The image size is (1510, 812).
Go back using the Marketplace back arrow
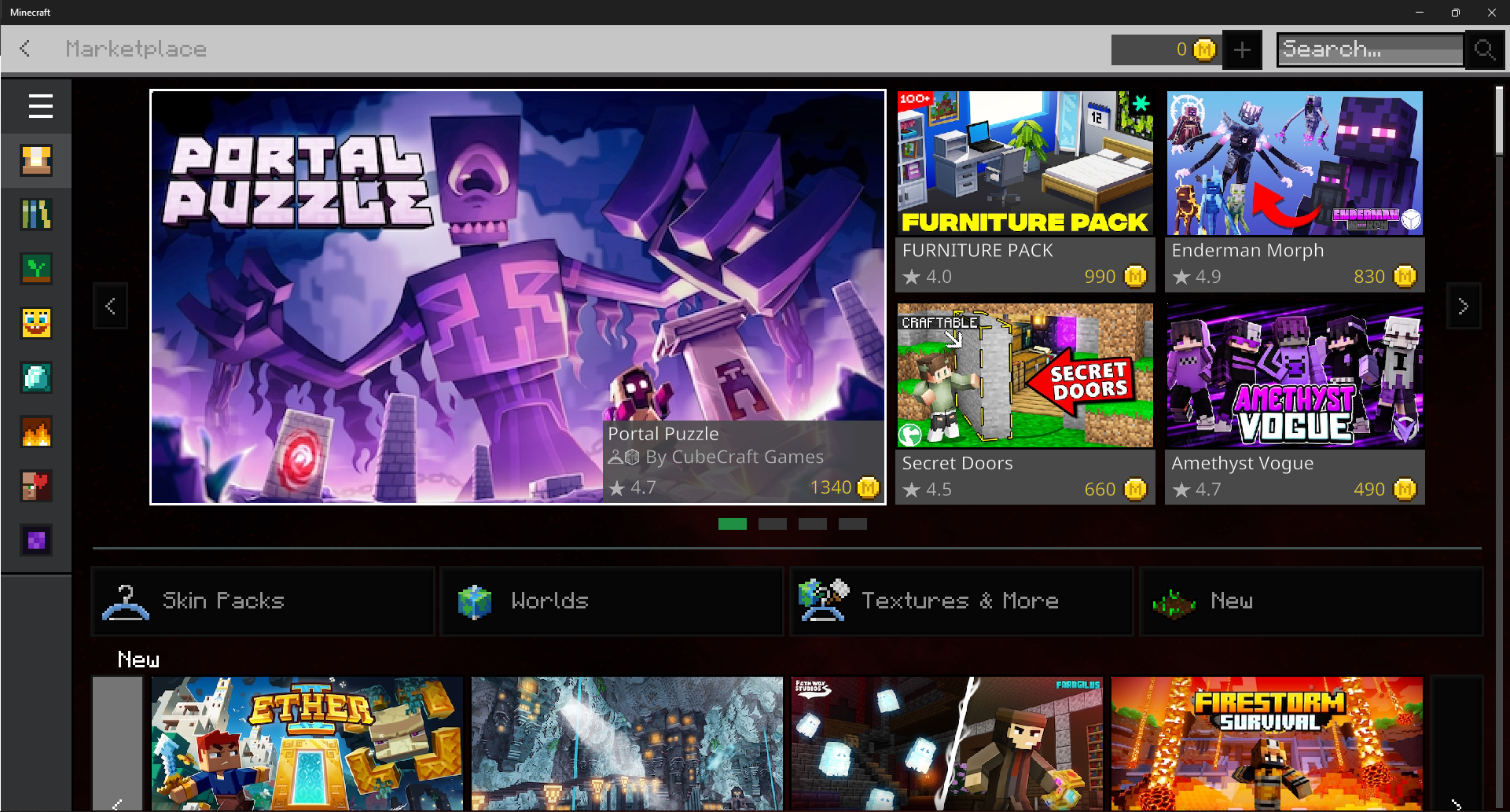click(x=25, y=49)
